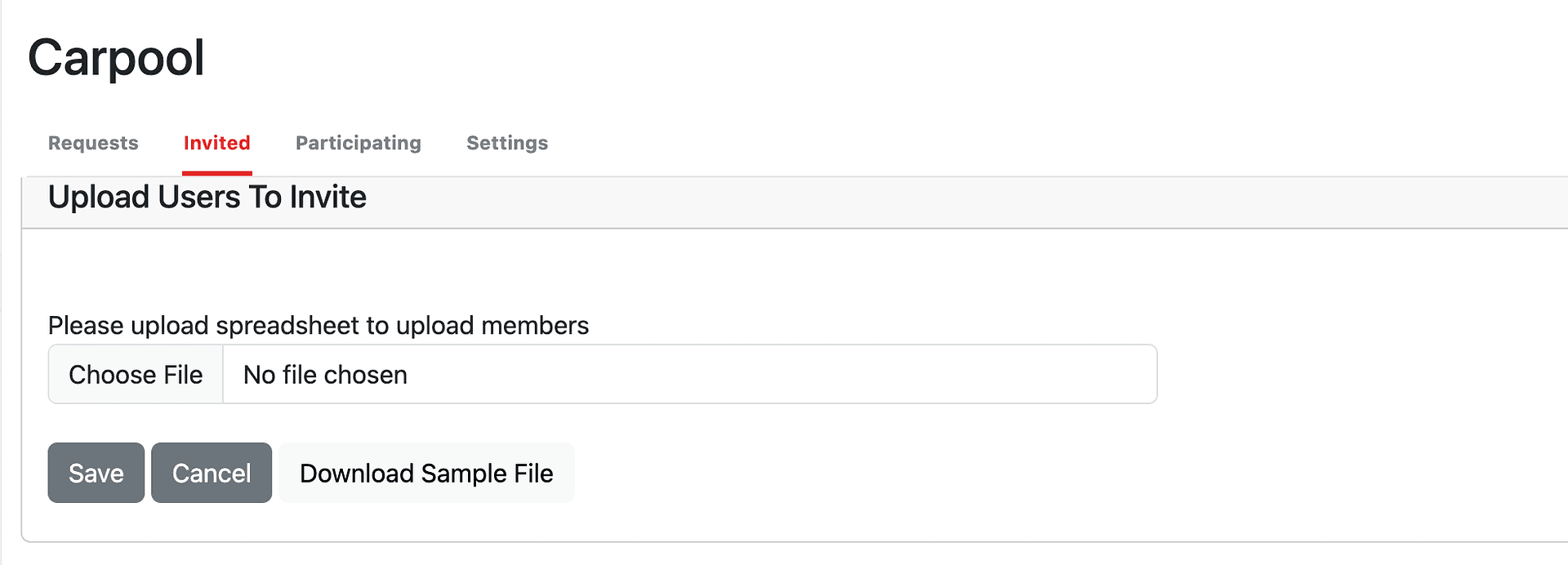
Task: Download the sample file
Action: click(x=426, y=473)
